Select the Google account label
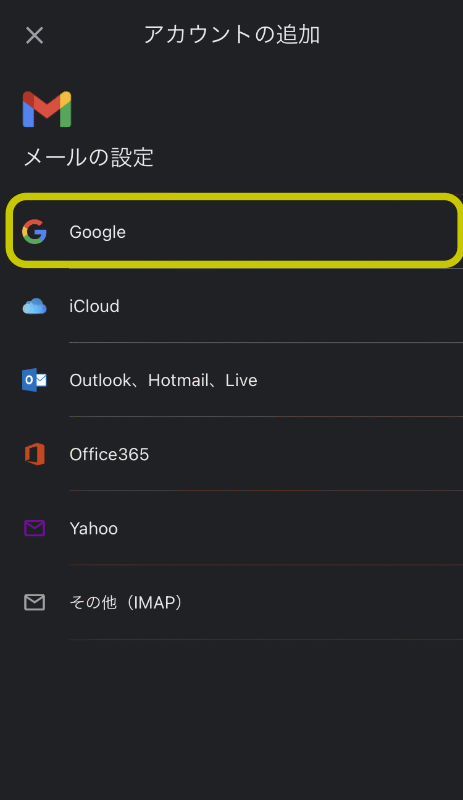The width and height of the screenshot is (463, 800). [x=98, y=232]
